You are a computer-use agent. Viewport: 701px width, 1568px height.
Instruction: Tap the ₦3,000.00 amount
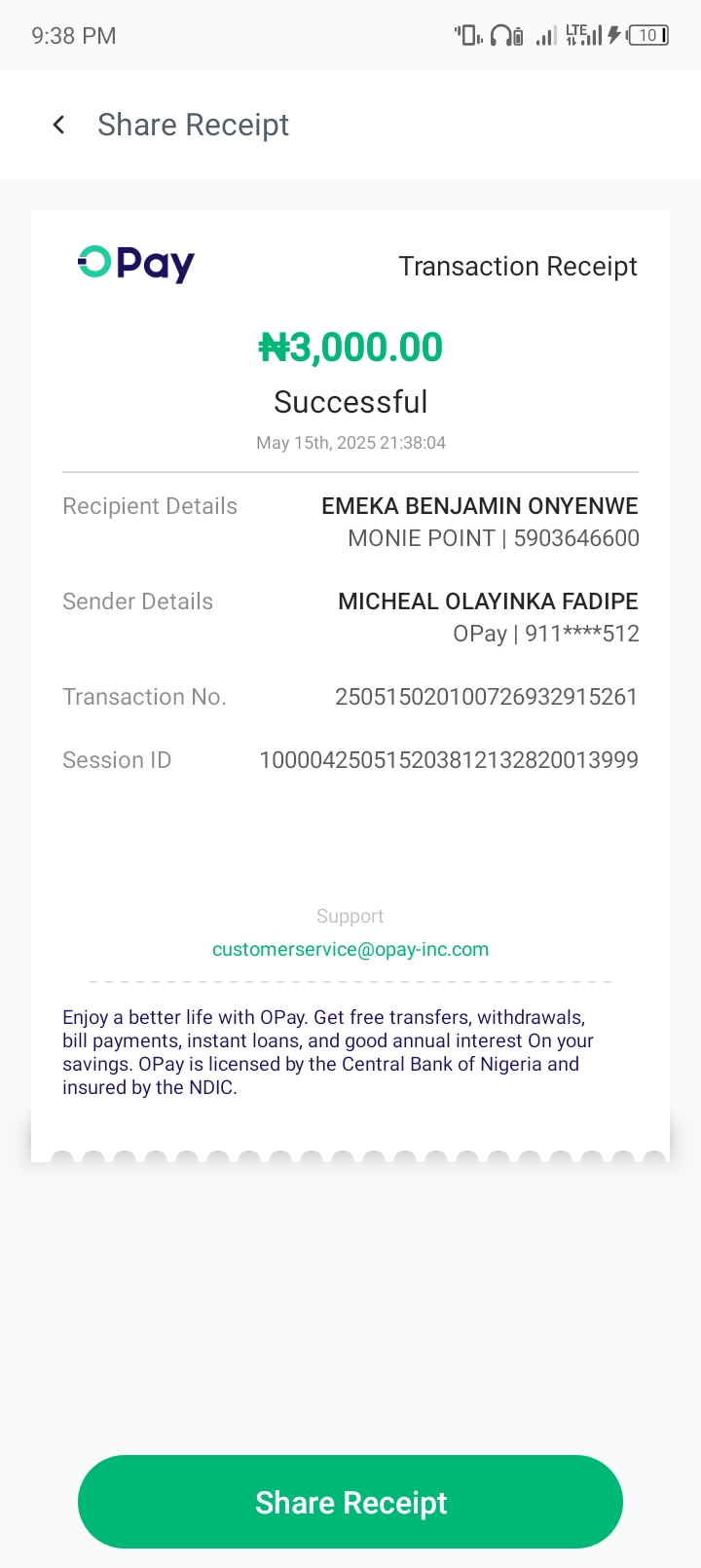pyautogui.click(x=350, y=347)
